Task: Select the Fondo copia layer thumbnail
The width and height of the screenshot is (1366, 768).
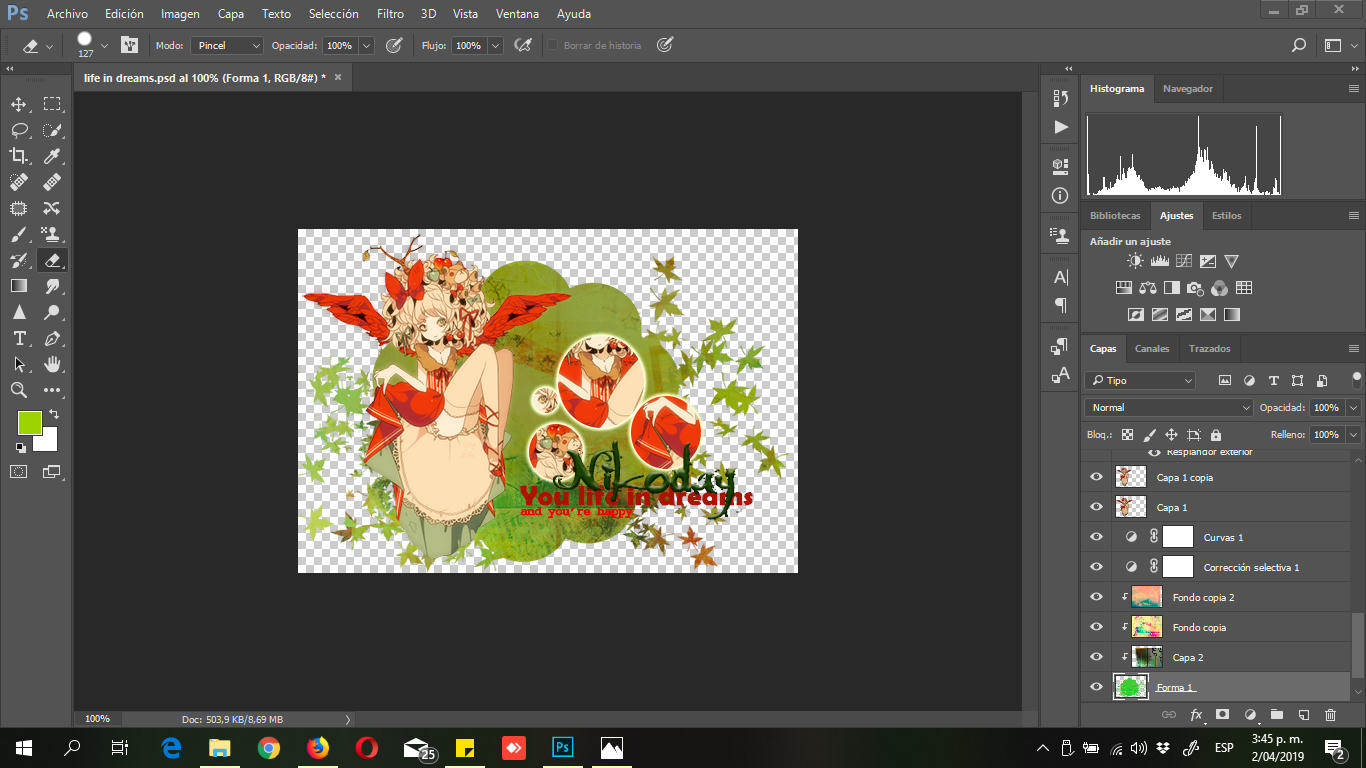Action: pyautogui.click(x=1147, y=627)
